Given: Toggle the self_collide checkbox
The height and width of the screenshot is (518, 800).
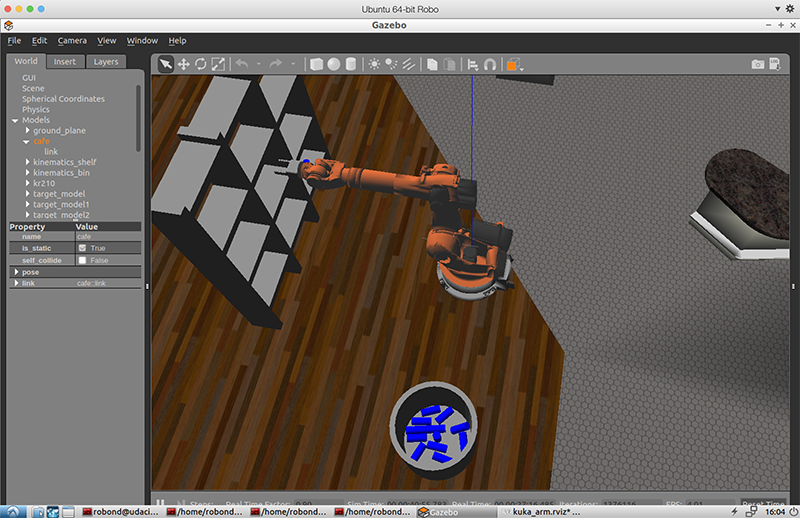Looking at the screenshot, I should point(82,260).
